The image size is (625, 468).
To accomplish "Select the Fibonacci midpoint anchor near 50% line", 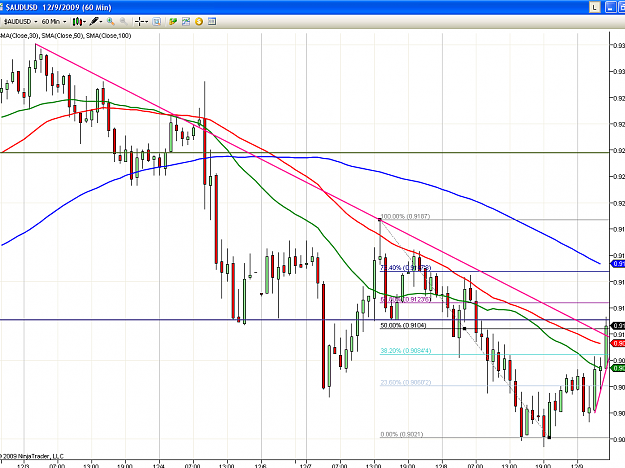I will click(464, 328).
